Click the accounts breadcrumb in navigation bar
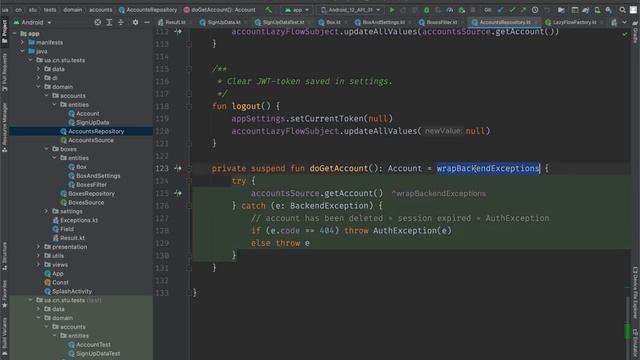This screenshot has height=360, width=640. 100,10
